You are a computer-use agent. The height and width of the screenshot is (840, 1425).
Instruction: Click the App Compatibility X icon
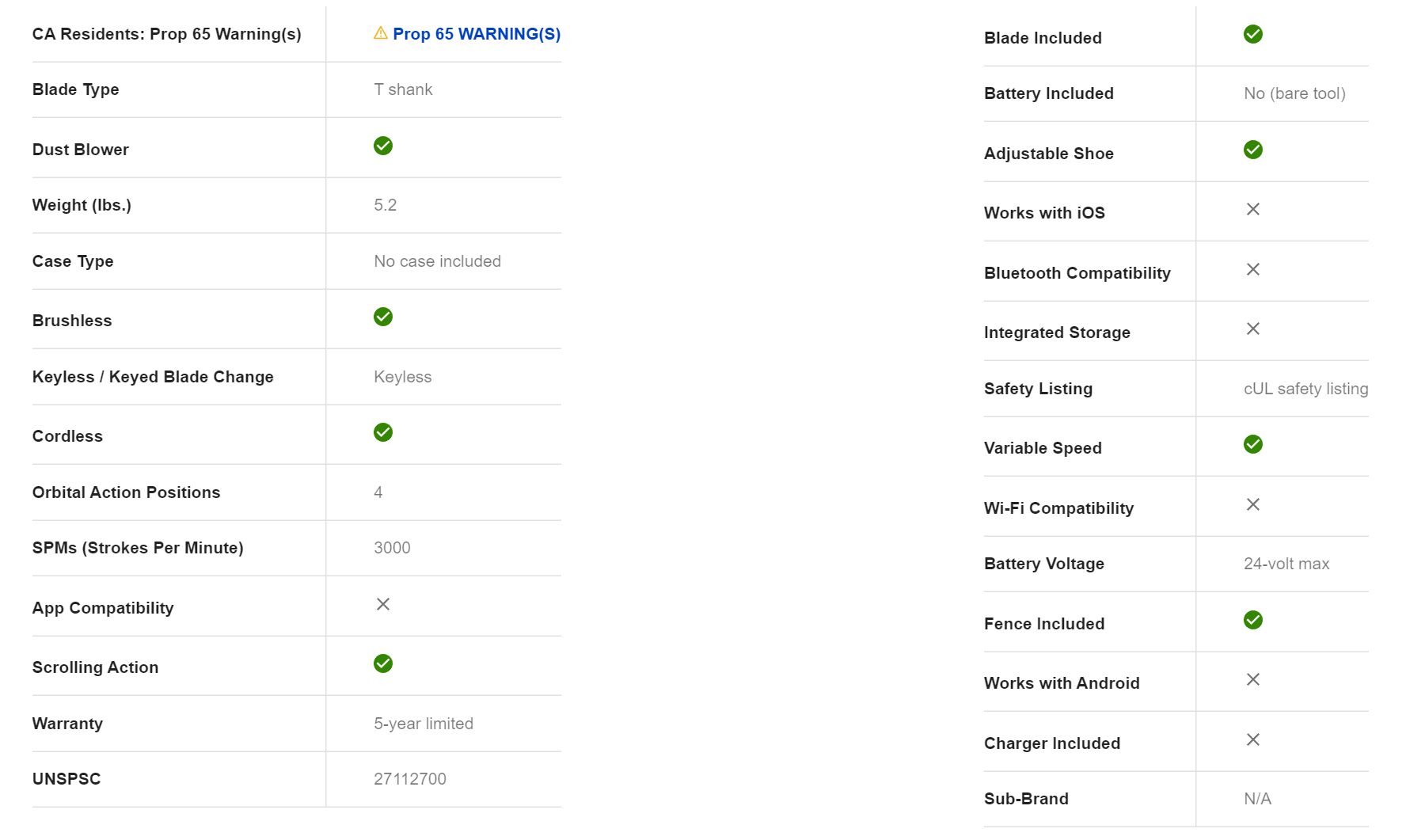coord(383,604)
